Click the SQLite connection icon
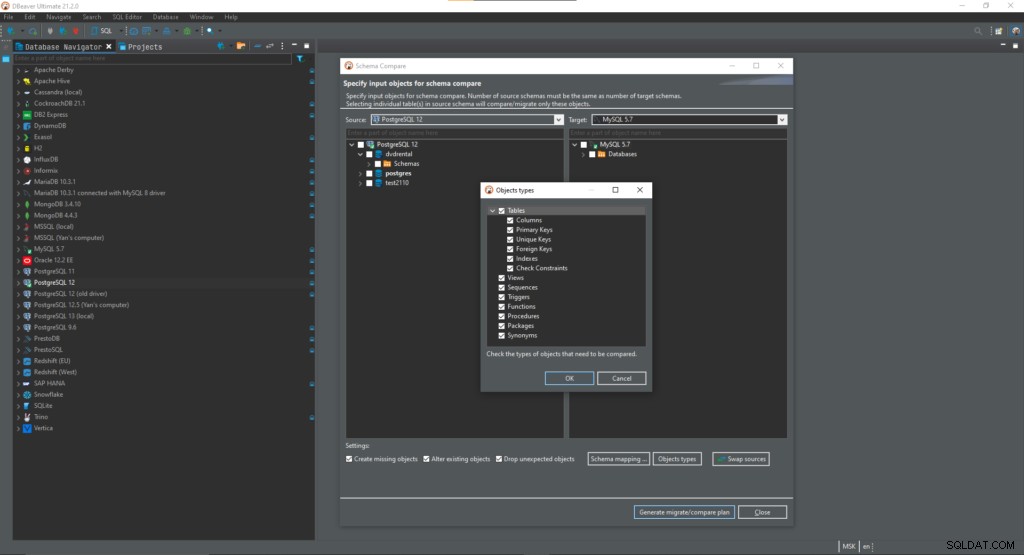This screenshot has height=555, width=1024. 27,405
